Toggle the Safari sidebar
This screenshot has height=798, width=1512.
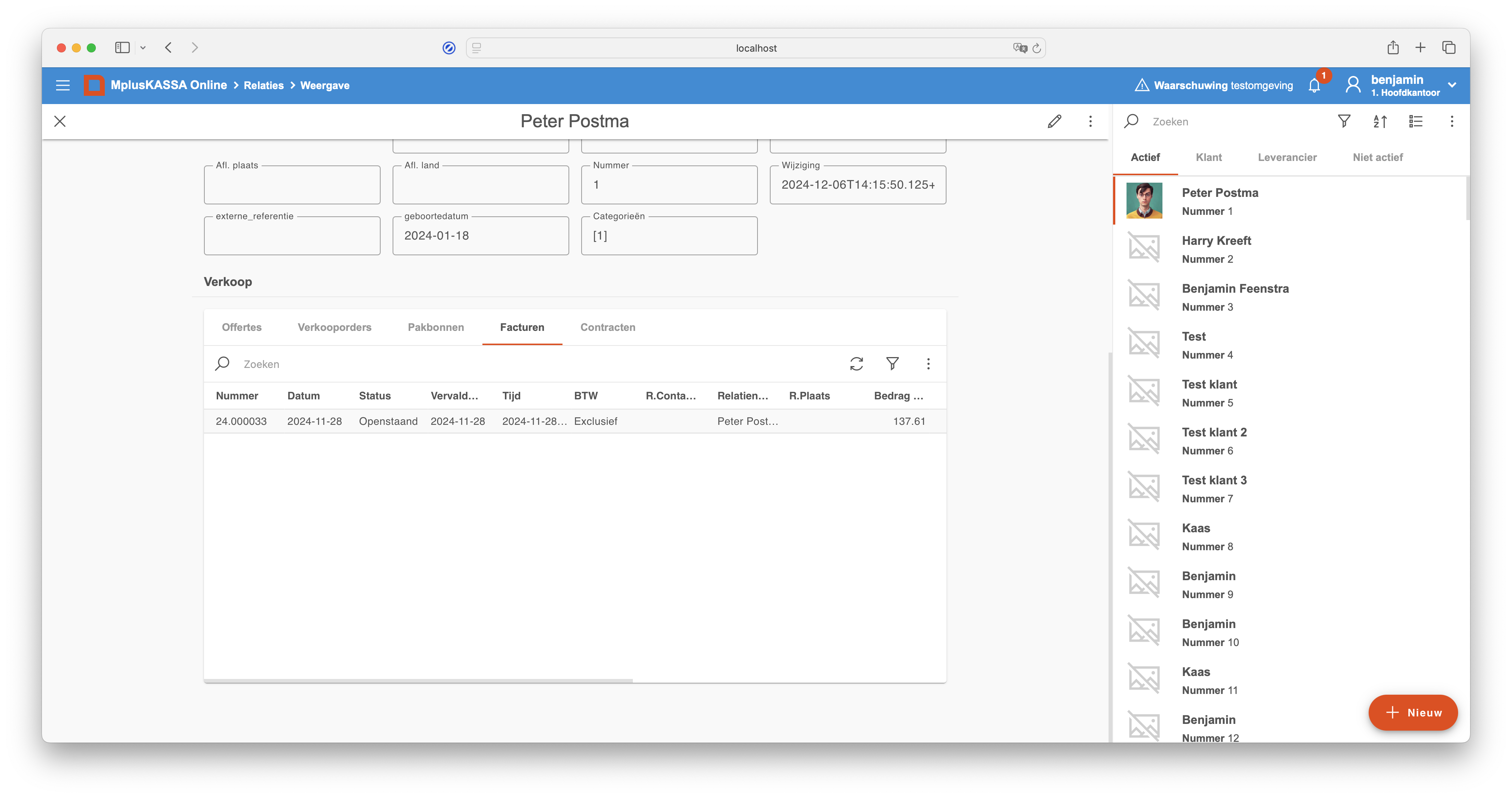[x=122, y=48]
